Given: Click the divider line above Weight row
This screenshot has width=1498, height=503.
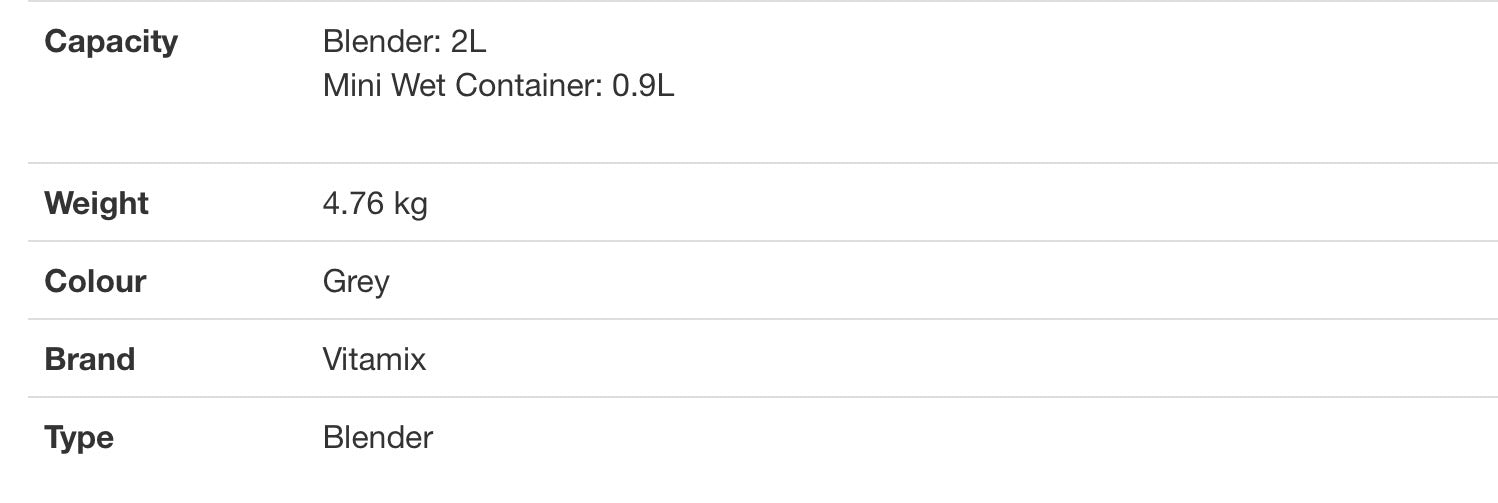Looking at the screenshot, I should [x=763, y=163].
